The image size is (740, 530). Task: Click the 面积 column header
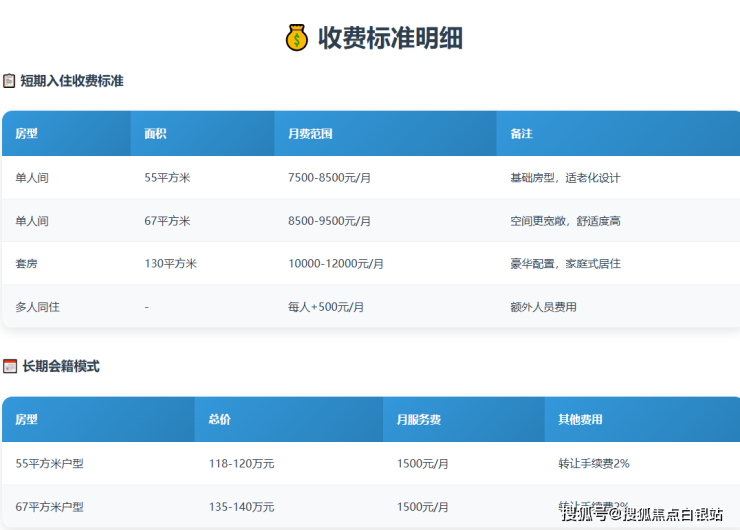[x=155, y=133]
